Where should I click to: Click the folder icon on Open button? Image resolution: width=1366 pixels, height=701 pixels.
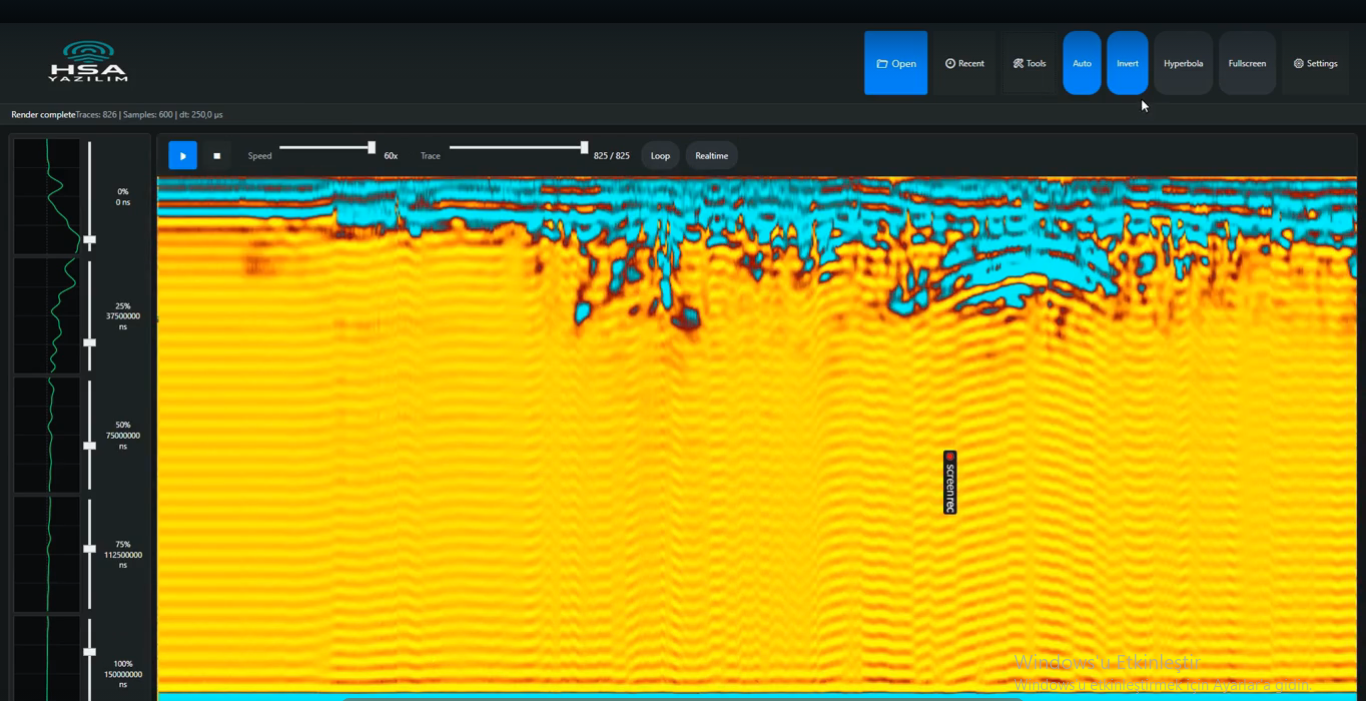click(x=882, y=64)
